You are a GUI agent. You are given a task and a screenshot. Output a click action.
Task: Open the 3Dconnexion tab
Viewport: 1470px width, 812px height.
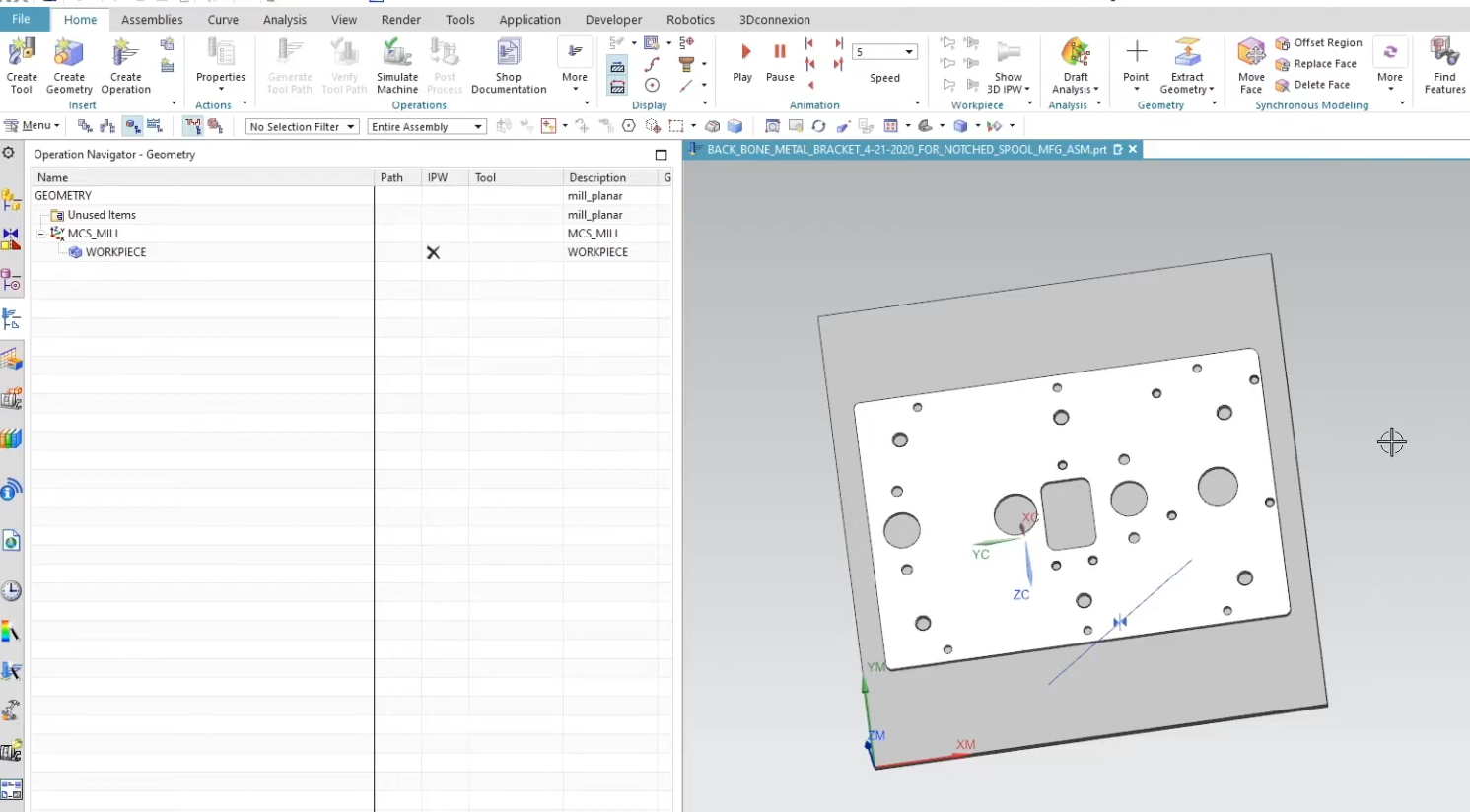[775, 20]
